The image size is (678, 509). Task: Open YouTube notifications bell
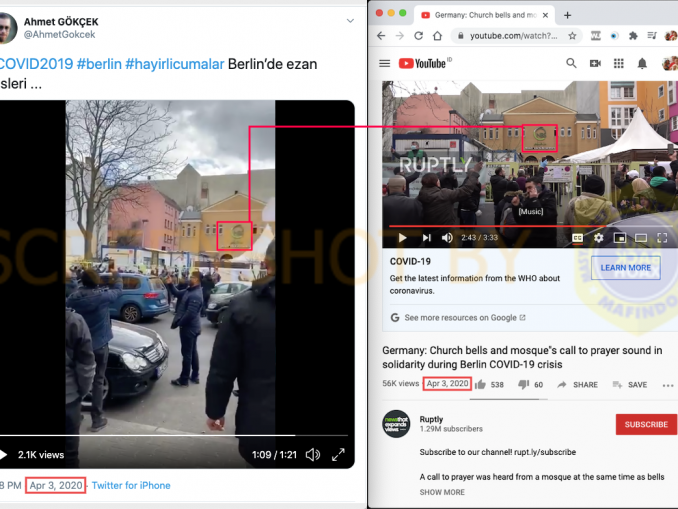click(x=642, y=64)
